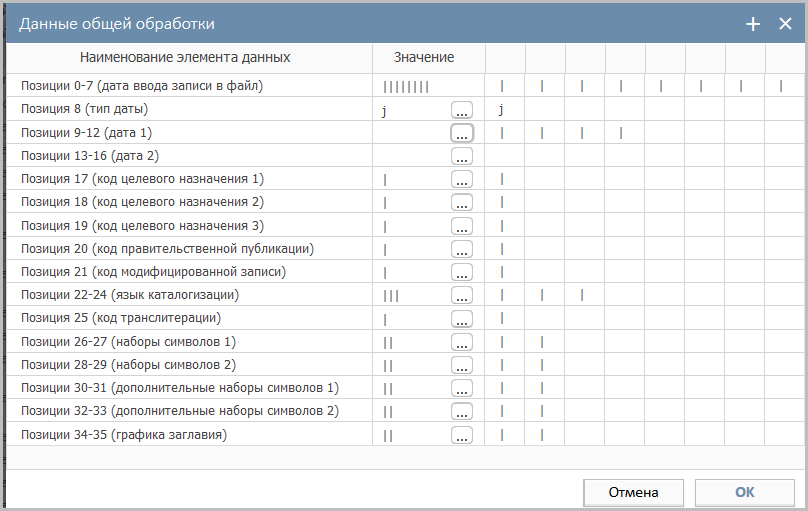The image size is (808, 511).
Task: Confirm dialog with OK button
Action: (744, 492)
